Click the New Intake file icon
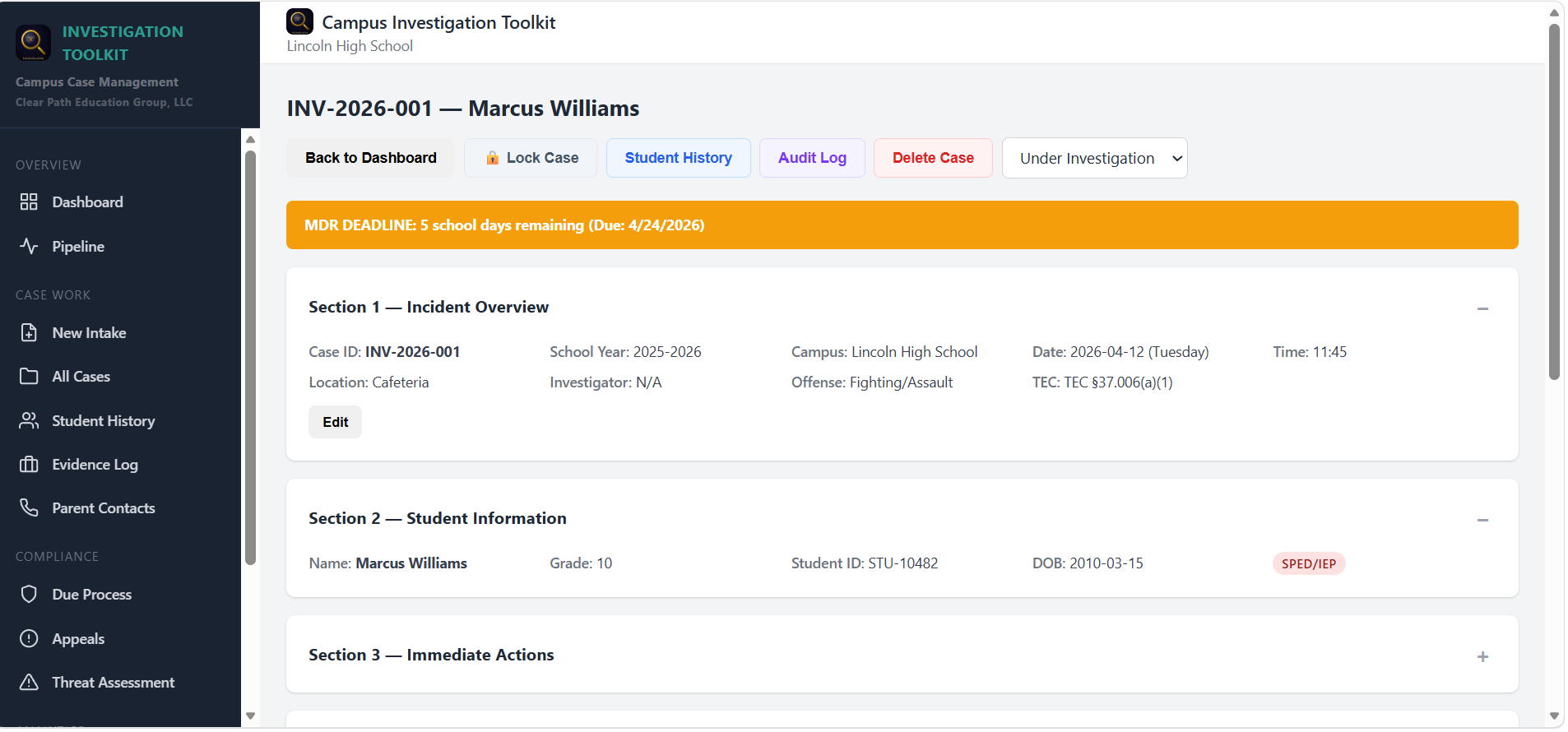The width and height of the screenshot is (1568, 732). click(29, 333)
